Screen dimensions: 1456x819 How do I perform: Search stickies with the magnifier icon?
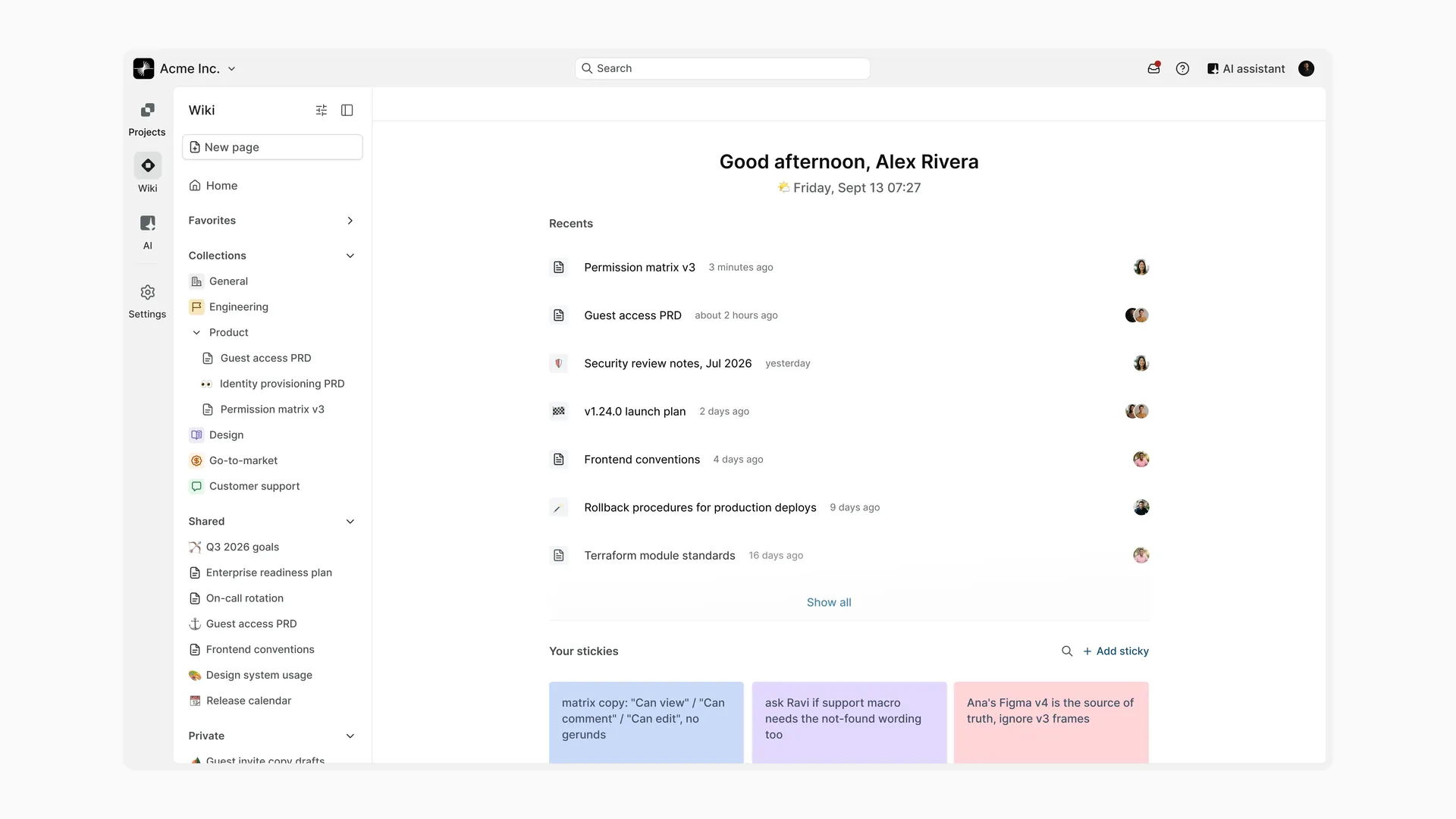[1067, 651]
